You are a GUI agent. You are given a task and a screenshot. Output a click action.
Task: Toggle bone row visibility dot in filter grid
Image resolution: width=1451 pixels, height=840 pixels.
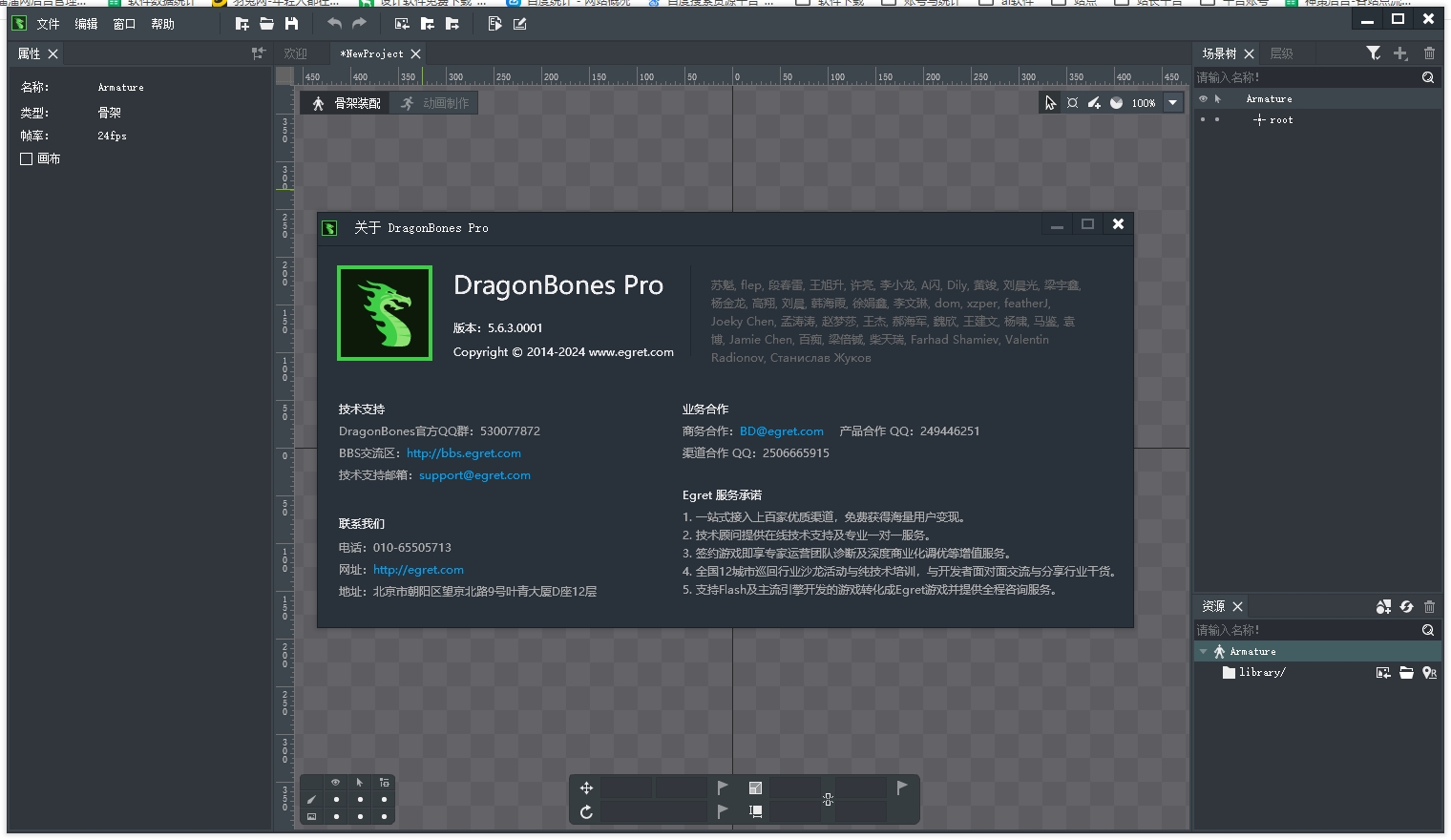[336, 800]
